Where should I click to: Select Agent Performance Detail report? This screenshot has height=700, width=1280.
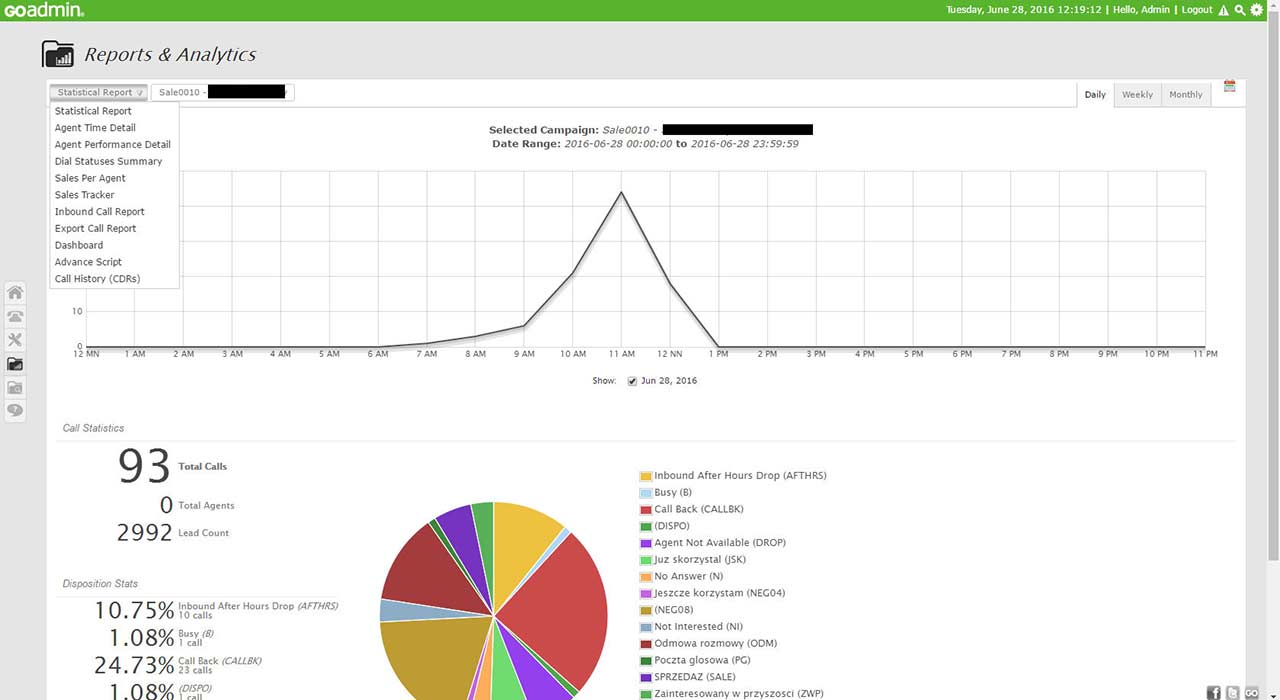(x=113, y=145)
